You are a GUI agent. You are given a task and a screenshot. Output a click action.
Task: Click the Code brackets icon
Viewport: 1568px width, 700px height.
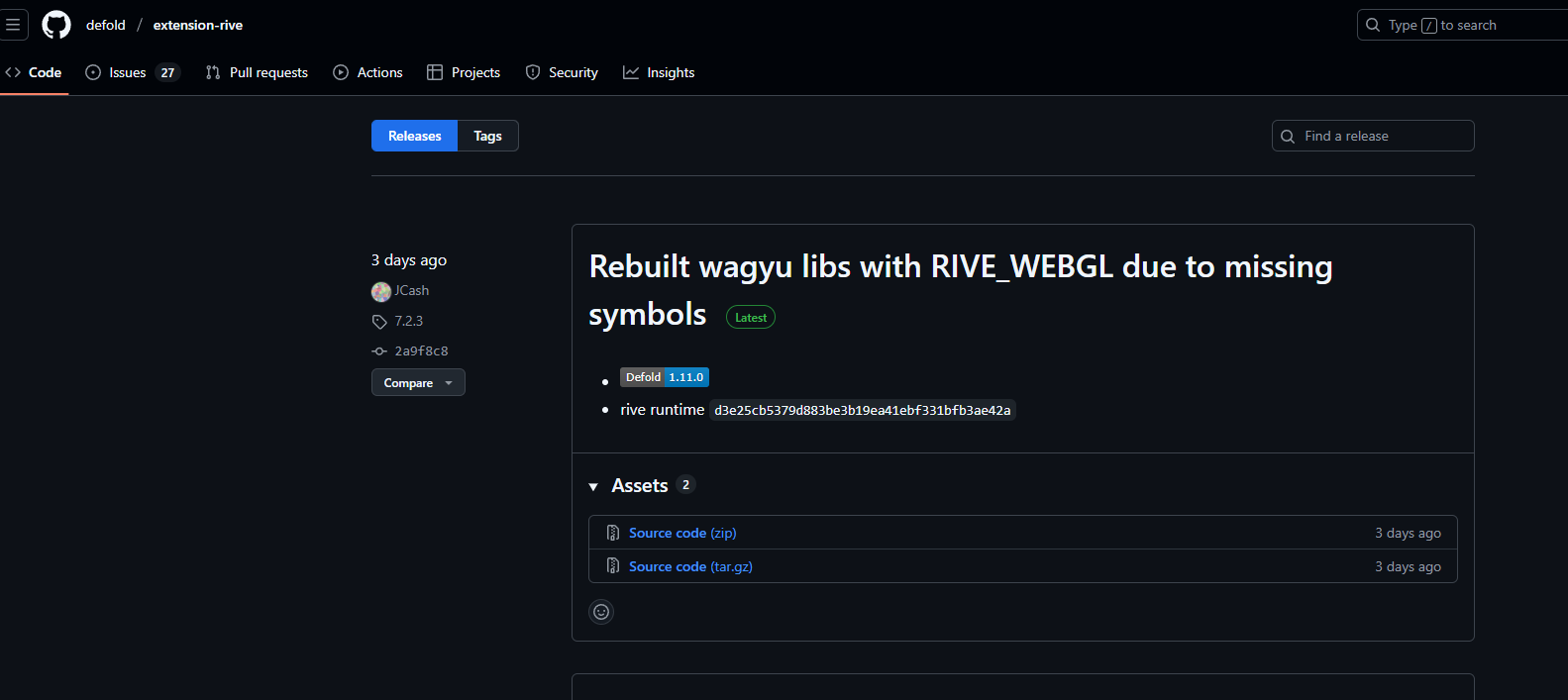pyautogui.click(x=13, y=72)
